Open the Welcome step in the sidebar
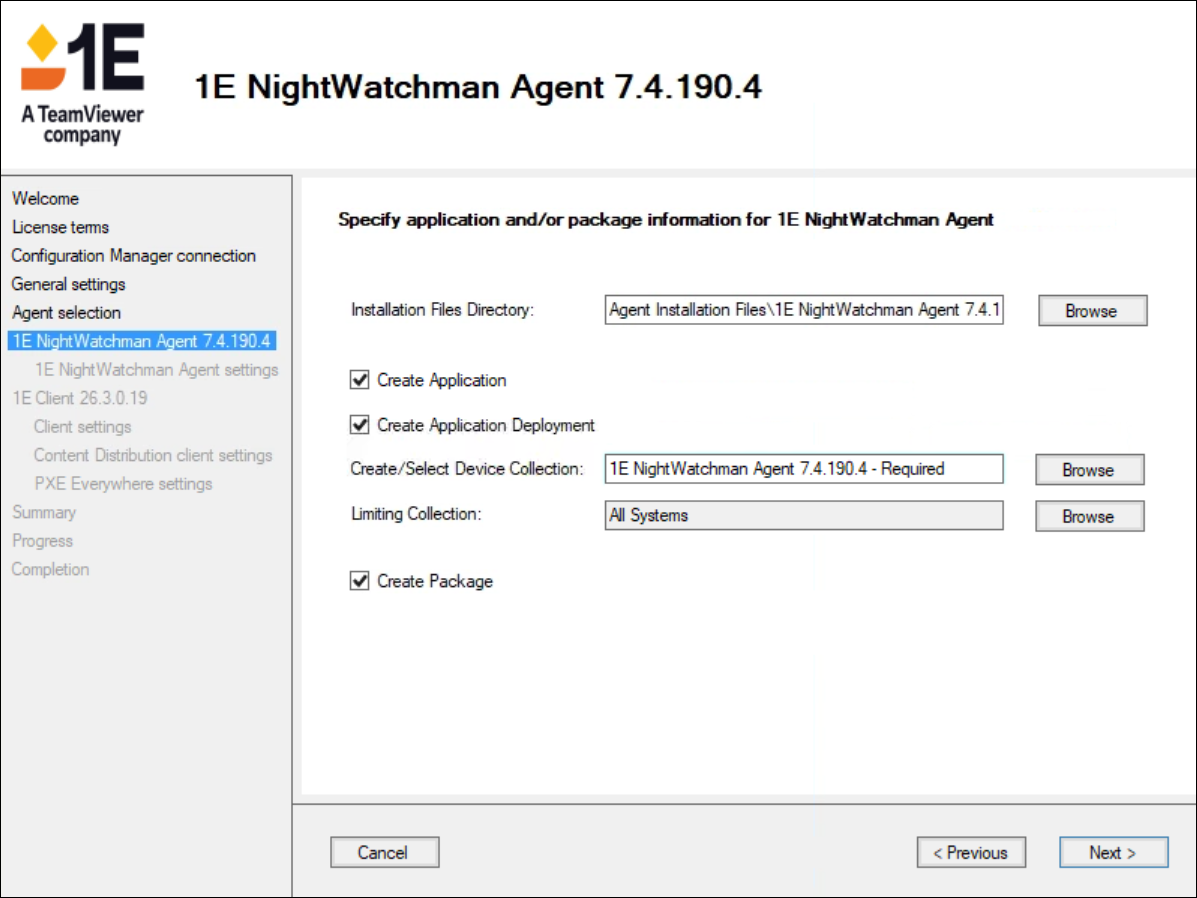Viewport: 1197px width, 898px height. (45, 199)
